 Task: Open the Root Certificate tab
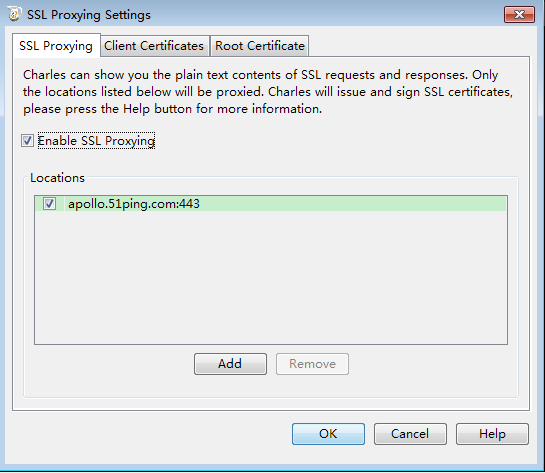(x=260, y=46)
